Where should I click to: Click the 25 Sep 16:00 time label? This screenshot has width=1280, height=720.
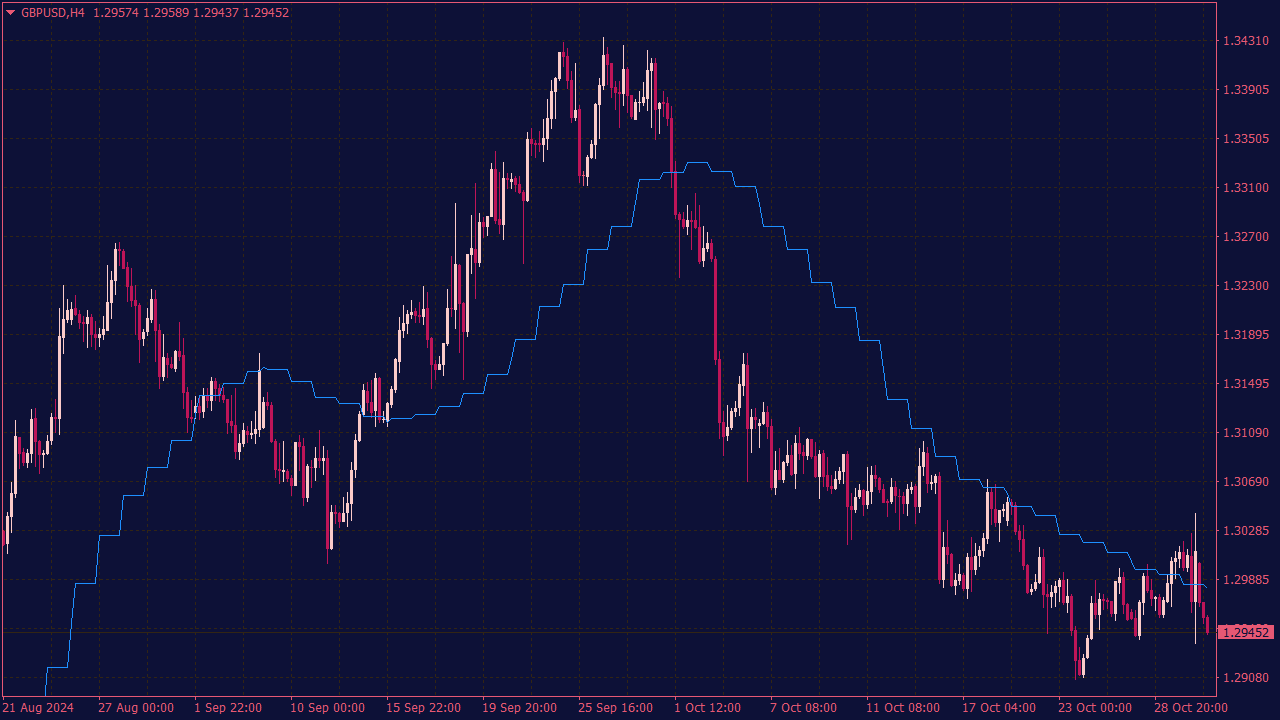point(615,708)
